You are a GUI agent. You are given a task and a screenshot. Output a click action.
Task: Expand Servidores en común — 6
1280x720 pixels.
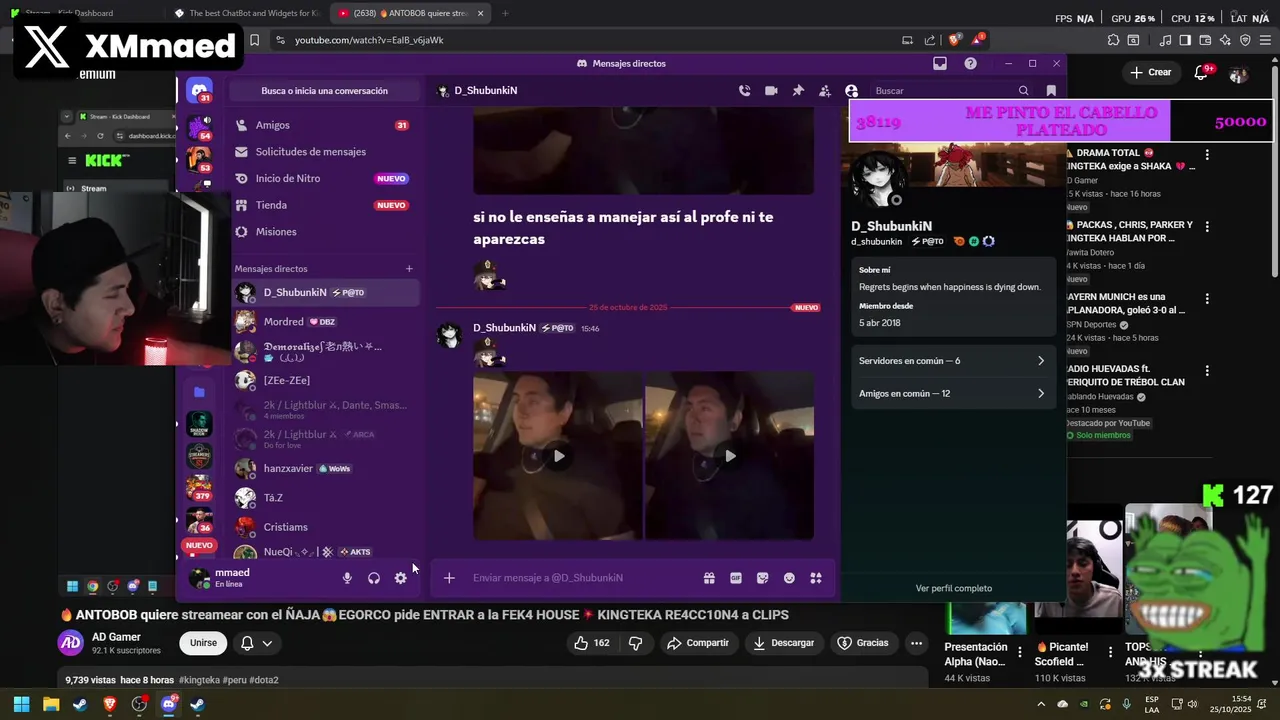[x=952, y=361]
